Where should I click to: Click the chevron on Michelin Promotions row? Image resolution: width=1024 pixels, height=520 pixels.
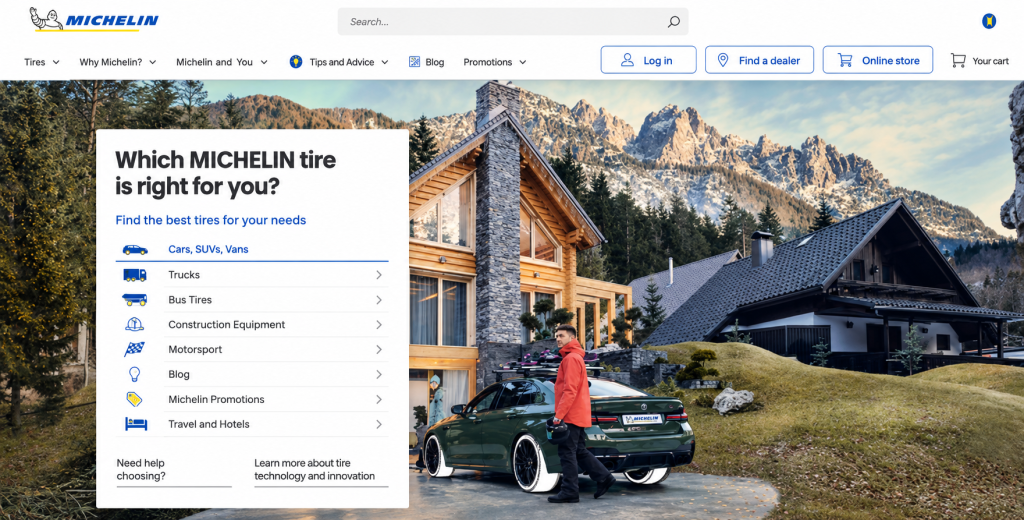[x=379, y=399]
